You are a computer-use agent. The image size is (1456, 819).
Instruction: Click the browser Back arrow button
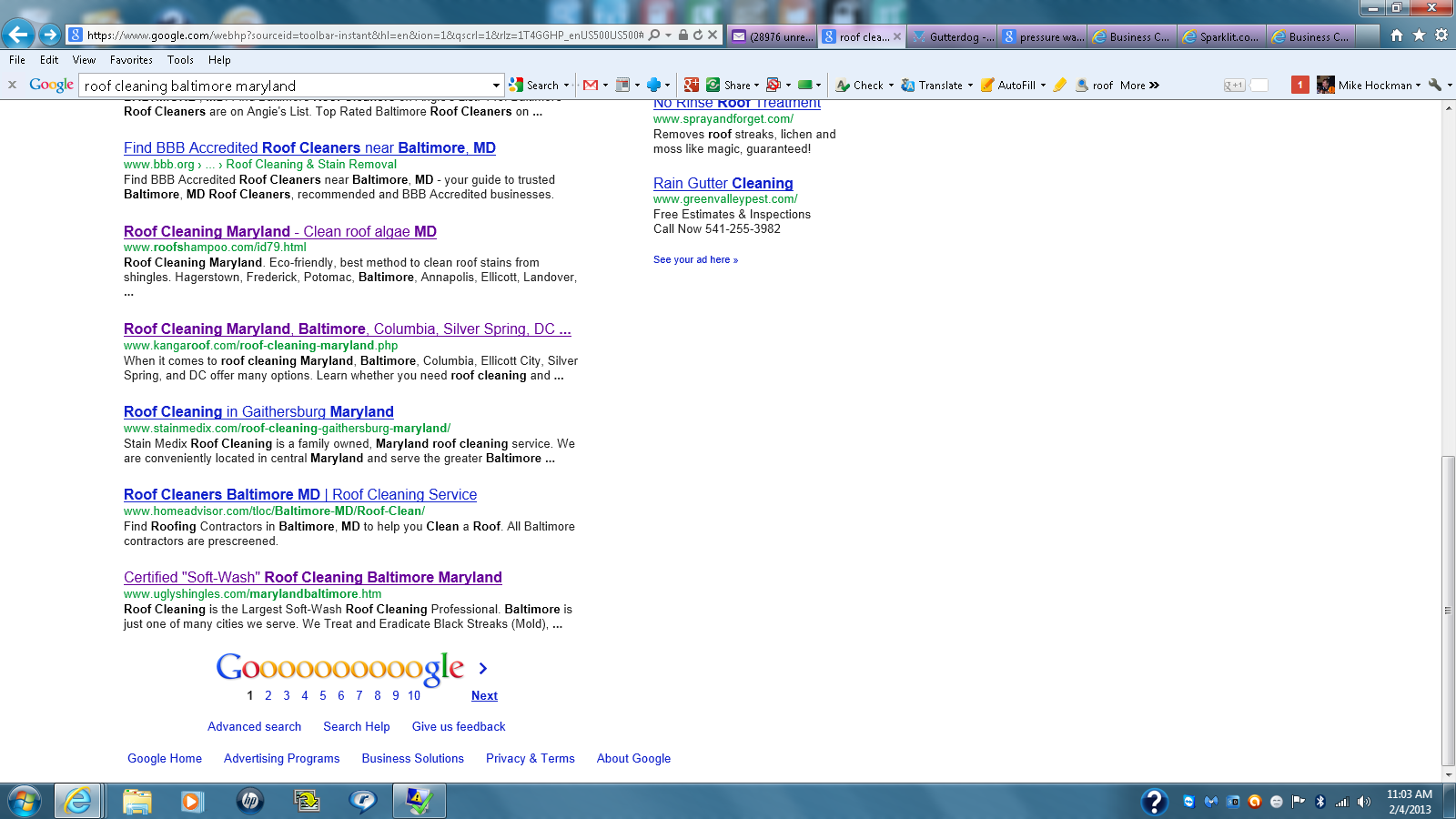point(18,35)
